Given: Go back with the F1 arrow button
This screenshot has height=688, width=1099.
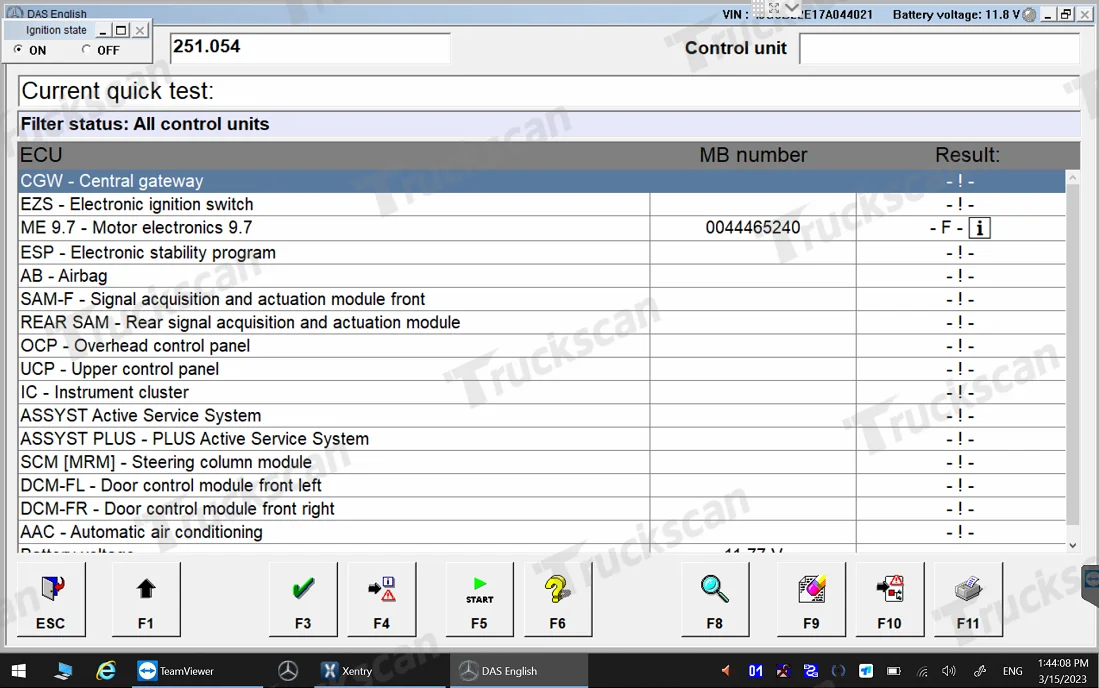Looking at the screenshot, I should (x=146, y=600).
